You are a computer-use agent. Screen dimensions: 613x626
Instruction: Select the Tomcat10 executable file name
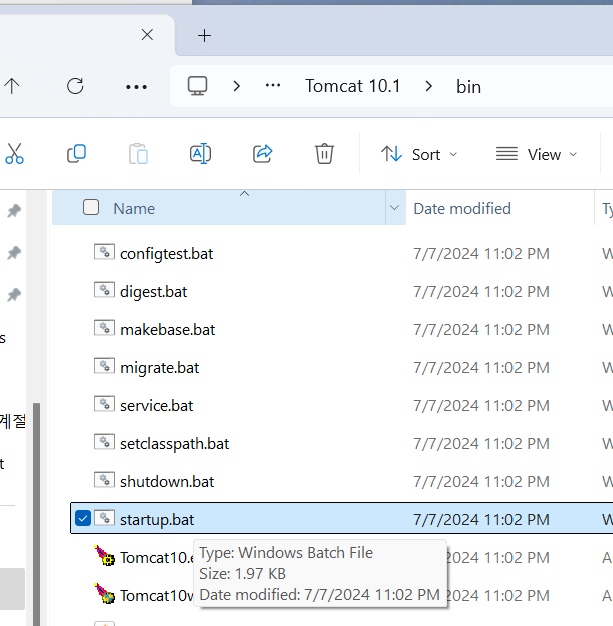pos(157,558)
